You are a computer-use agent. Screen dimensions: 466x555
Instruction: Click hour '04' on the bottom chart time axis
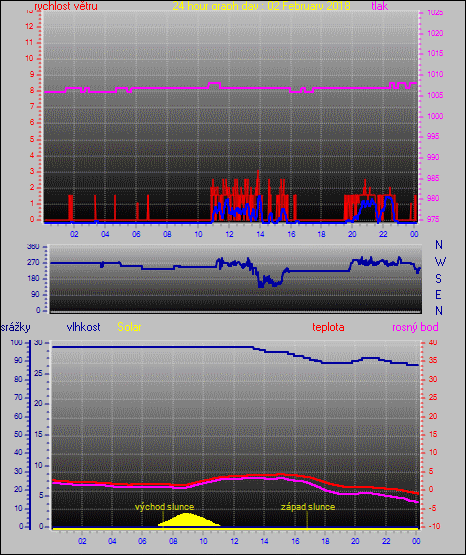click(x=112, y=541)
